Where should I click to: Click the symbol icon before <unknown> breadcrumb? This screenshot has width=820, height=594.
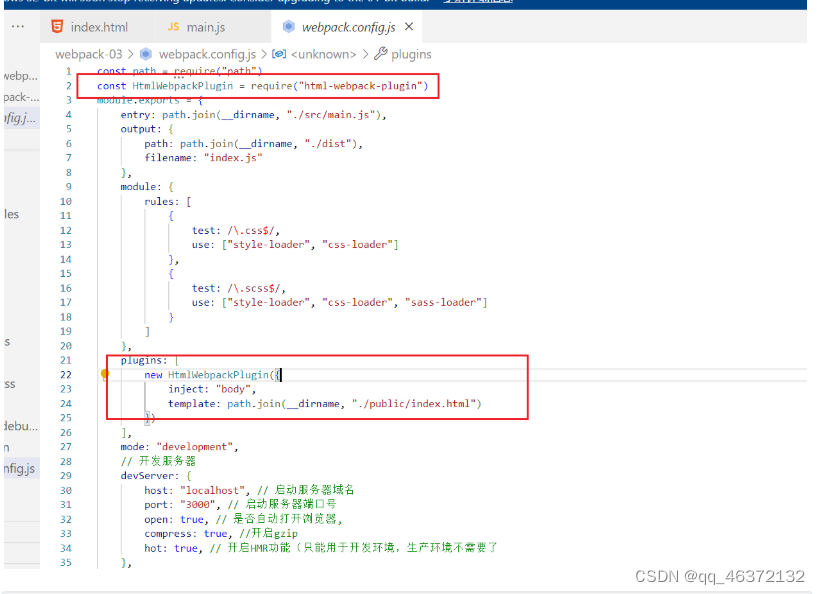tap(279, 54)
